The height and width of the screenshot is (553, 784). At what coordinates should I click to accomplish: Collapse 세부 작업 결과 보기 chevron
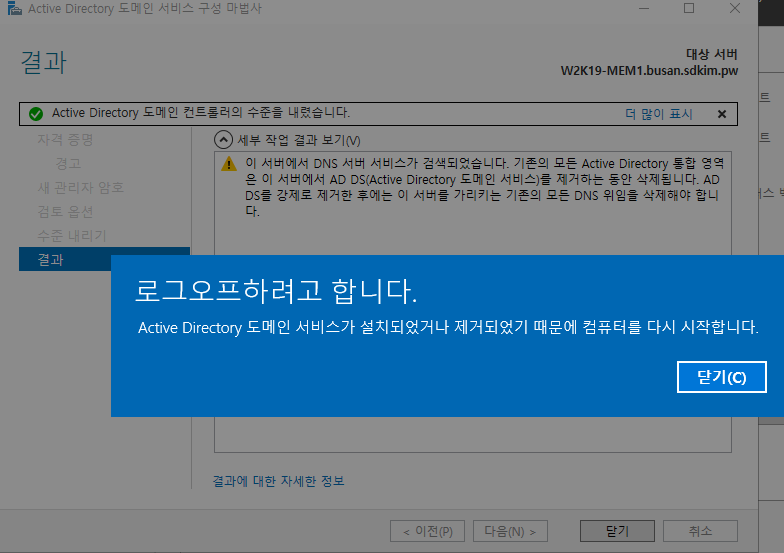224,140
